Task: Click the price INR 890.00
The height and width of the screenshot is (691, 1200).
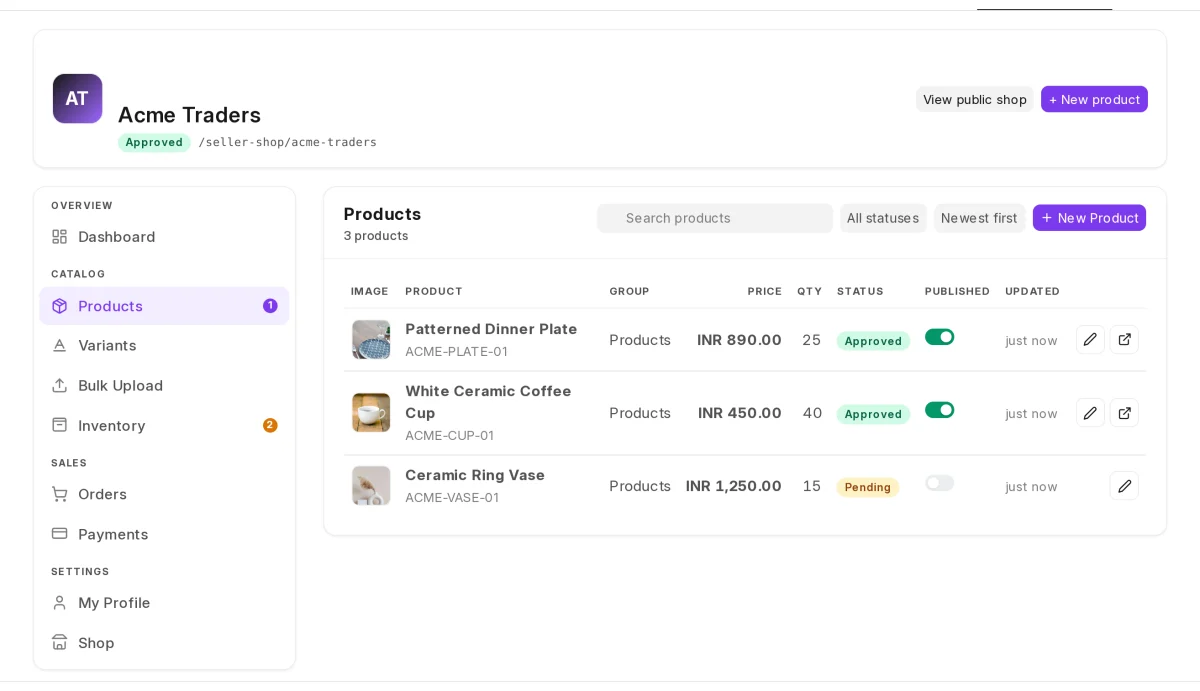Action: [x=739, y=340]
